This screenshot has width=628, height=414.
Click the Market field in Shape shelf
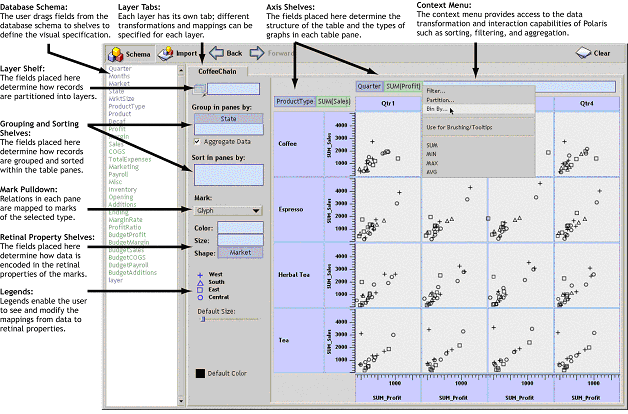[240, 253]
